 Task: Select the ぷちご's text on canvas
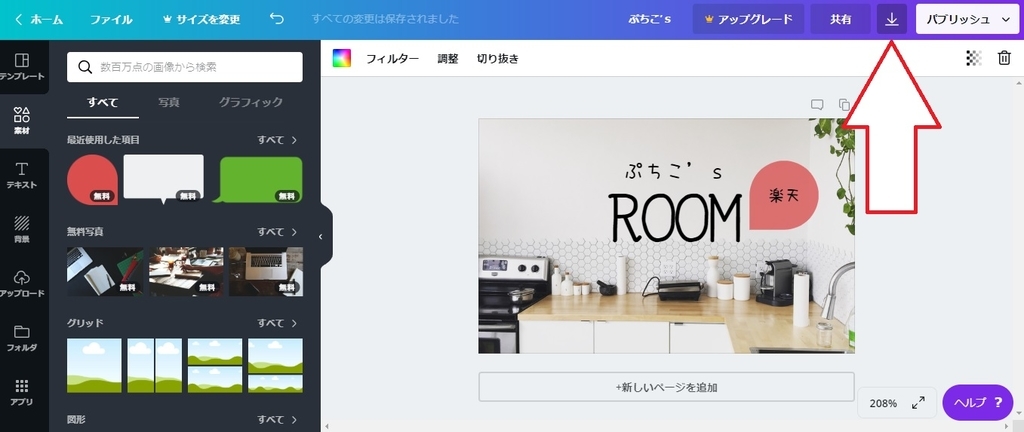673,172
